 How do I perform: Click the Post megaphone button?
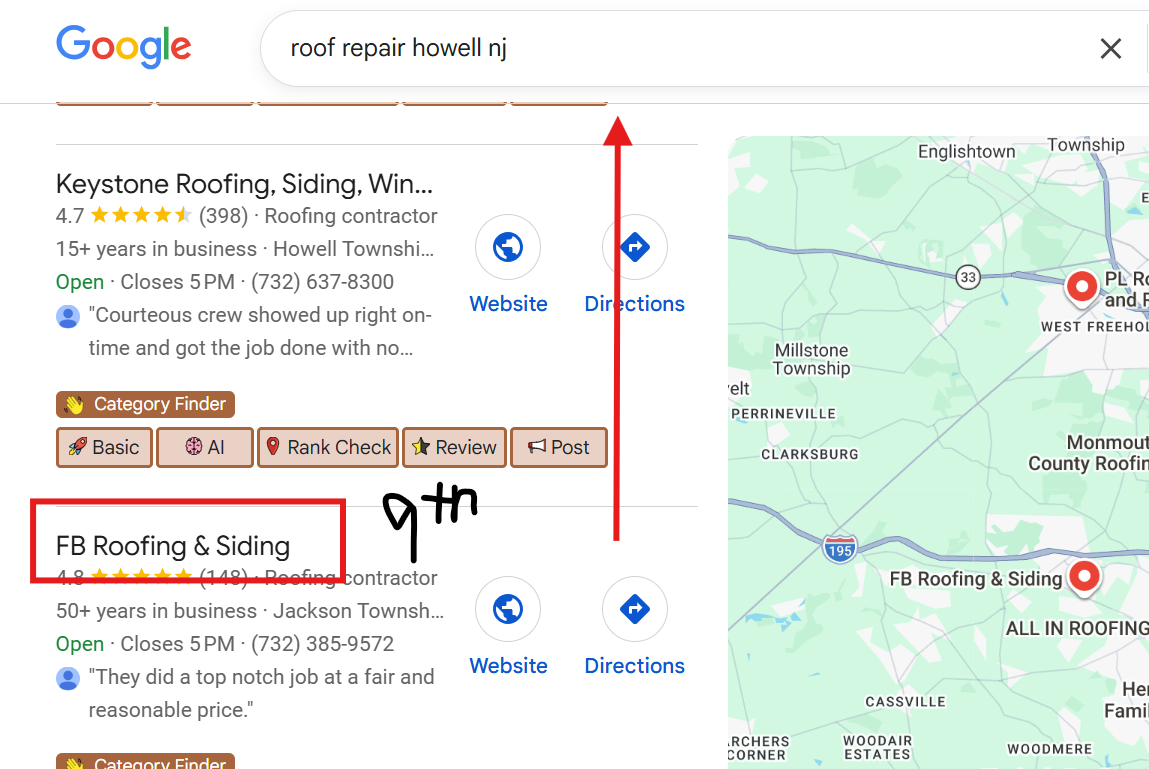click(x=559, y=447)
